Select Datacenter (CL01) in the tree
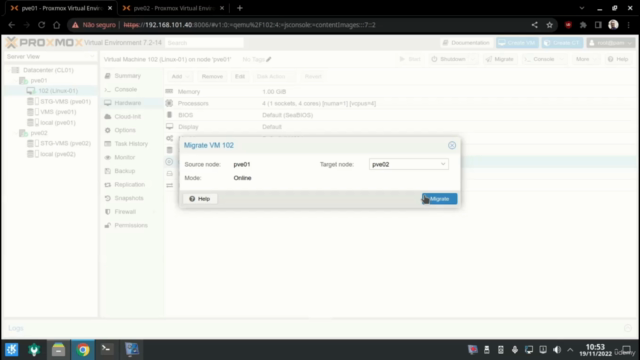The height and width of the screenshot is (360, 640). (48, 70)
